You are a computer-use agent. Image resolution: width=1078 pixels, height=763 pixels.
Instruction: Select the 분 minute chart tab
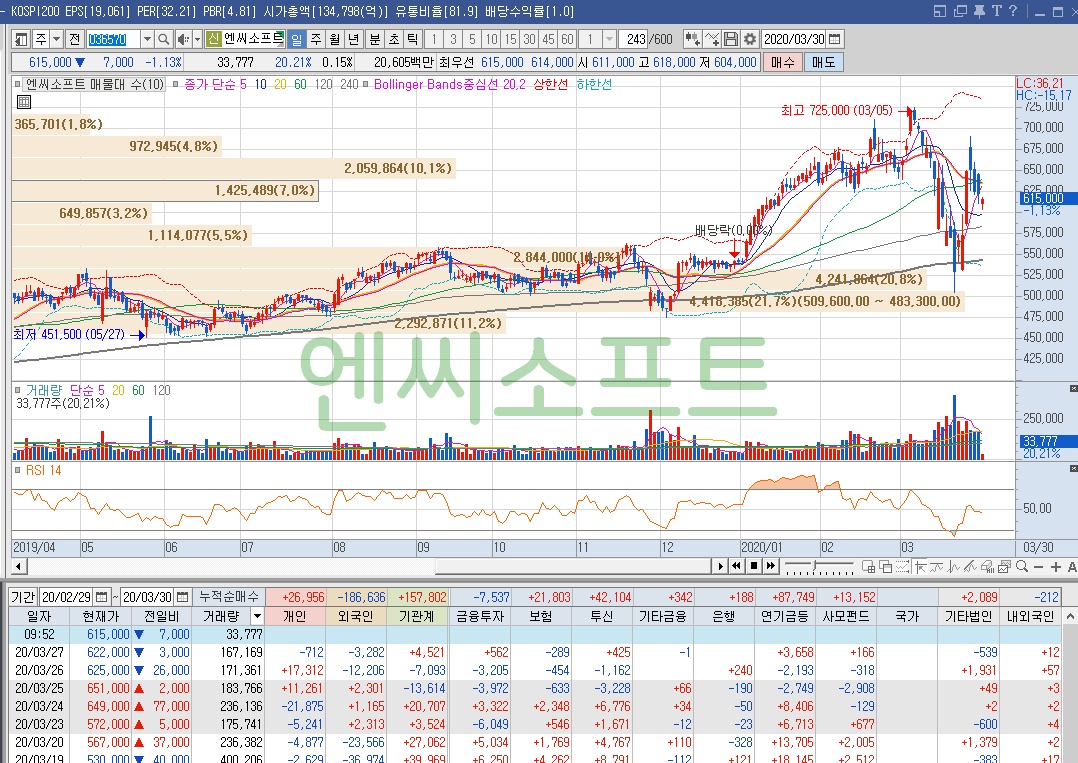375,39
